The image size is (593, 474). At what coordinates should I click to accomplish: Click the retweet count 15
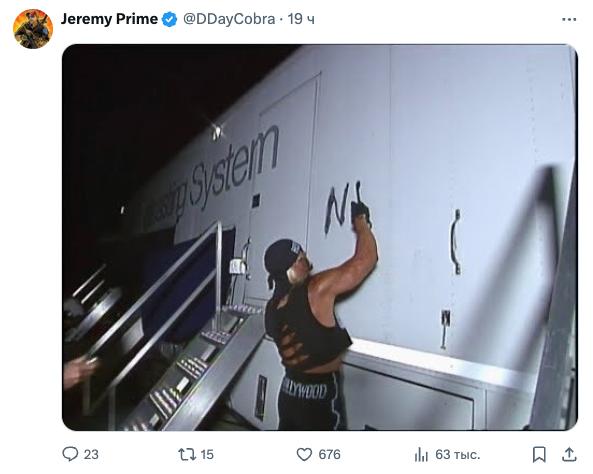coord(207,454)
